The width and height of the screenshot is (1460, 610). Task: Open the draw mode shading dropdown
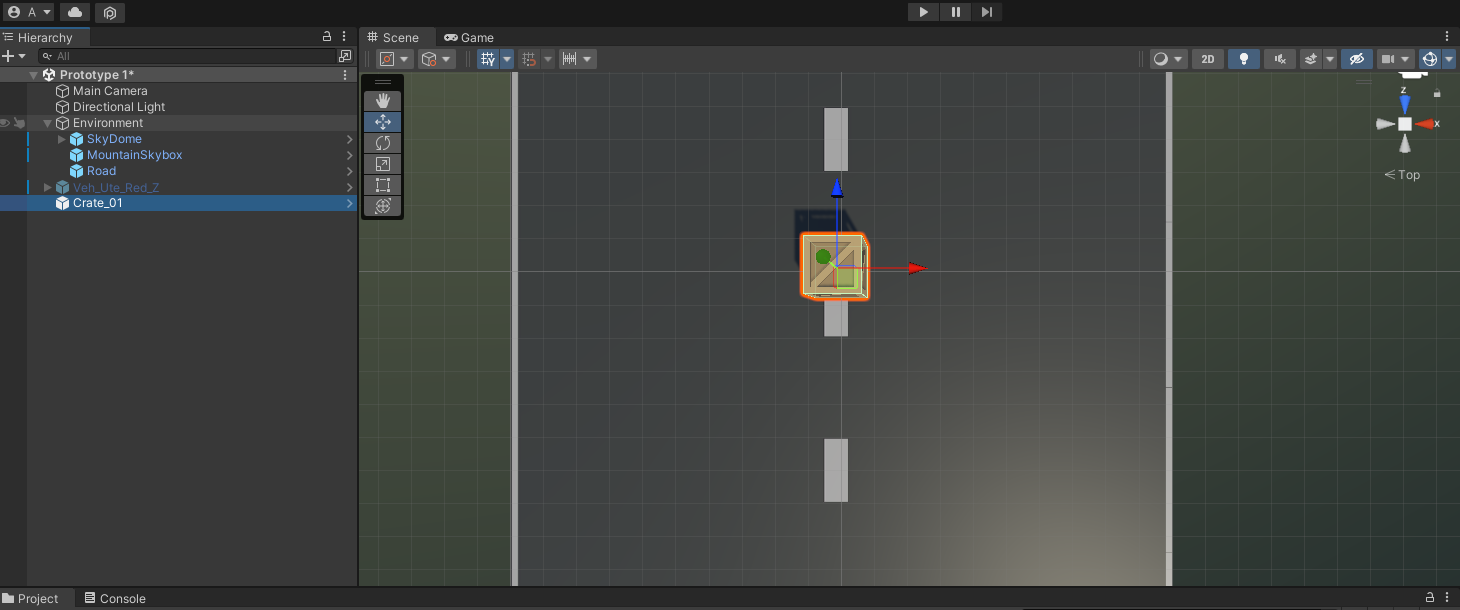tap(1167, 59)
